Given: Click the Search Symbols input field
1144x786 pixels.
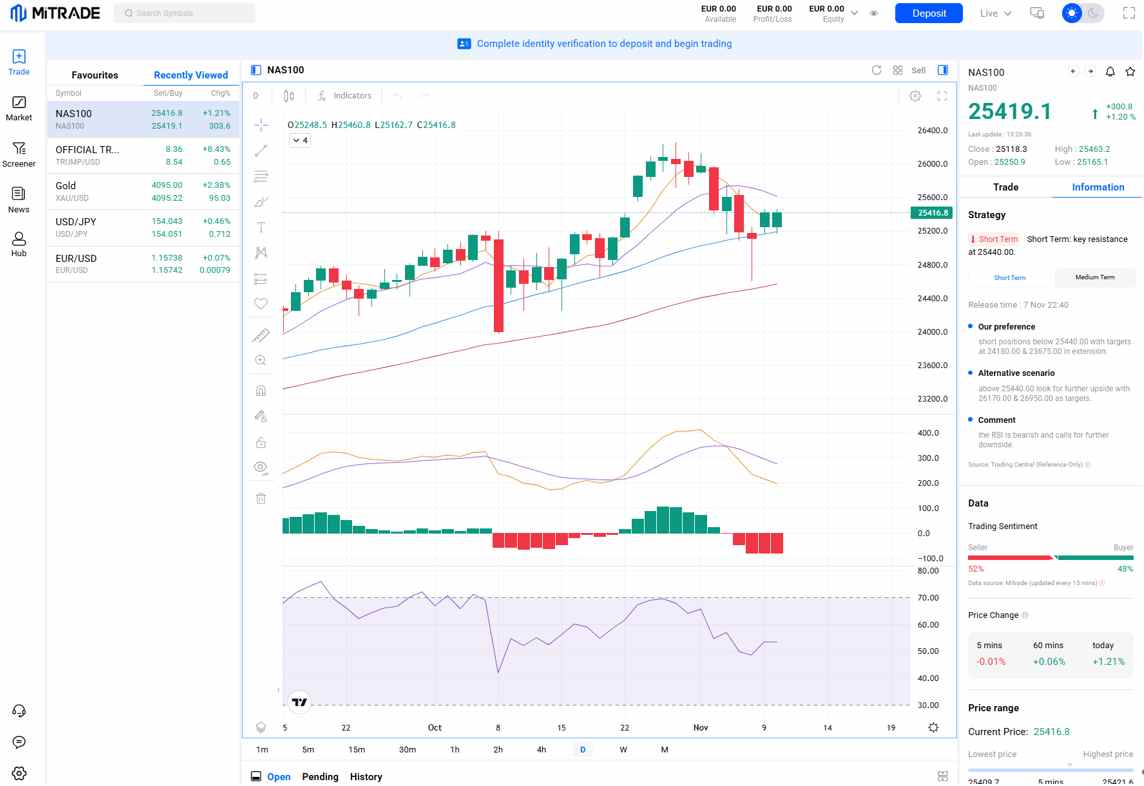Looking at the screenshot, I should coord(185,13).
